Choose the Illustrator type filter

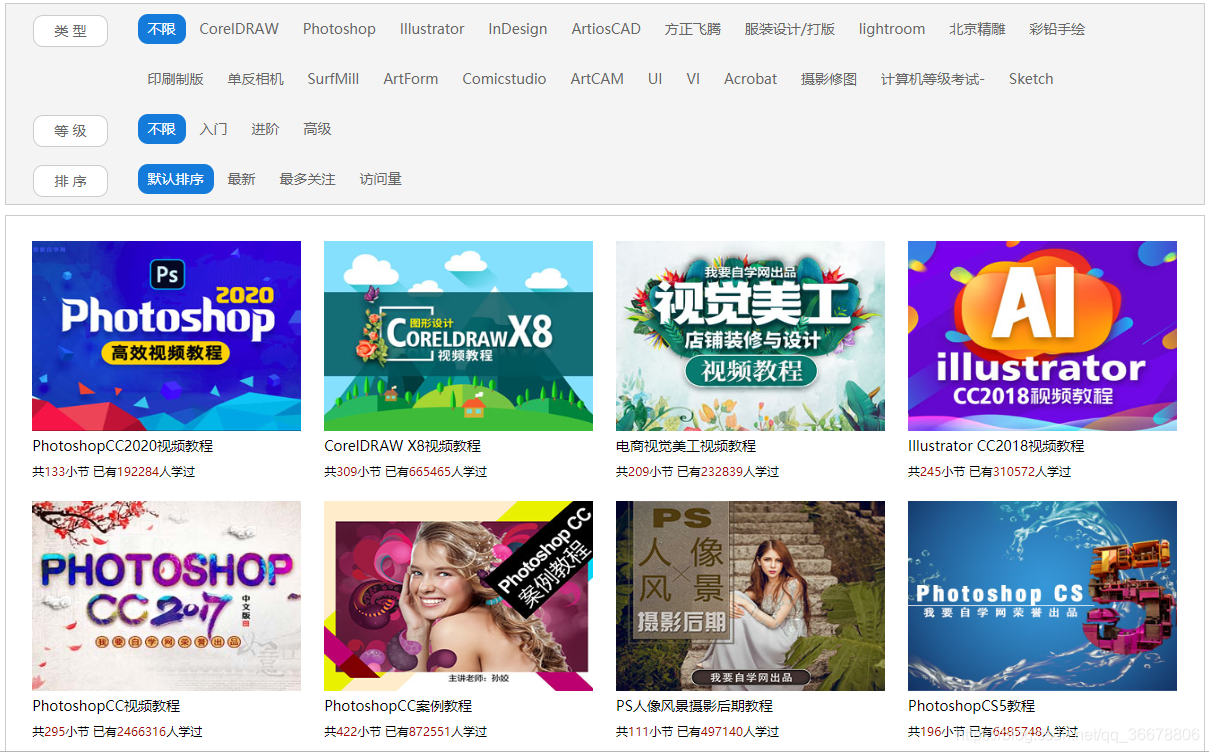coord(432,29)
